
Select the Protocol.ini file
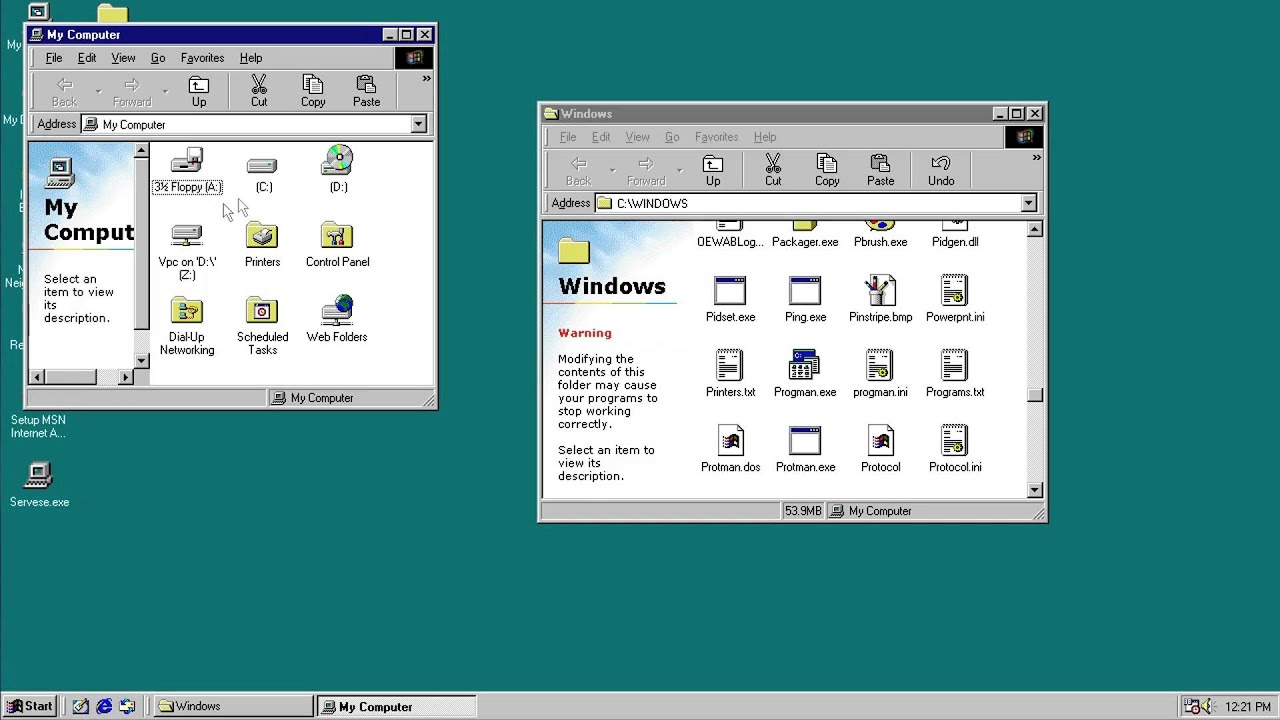[x=955, y=450]
